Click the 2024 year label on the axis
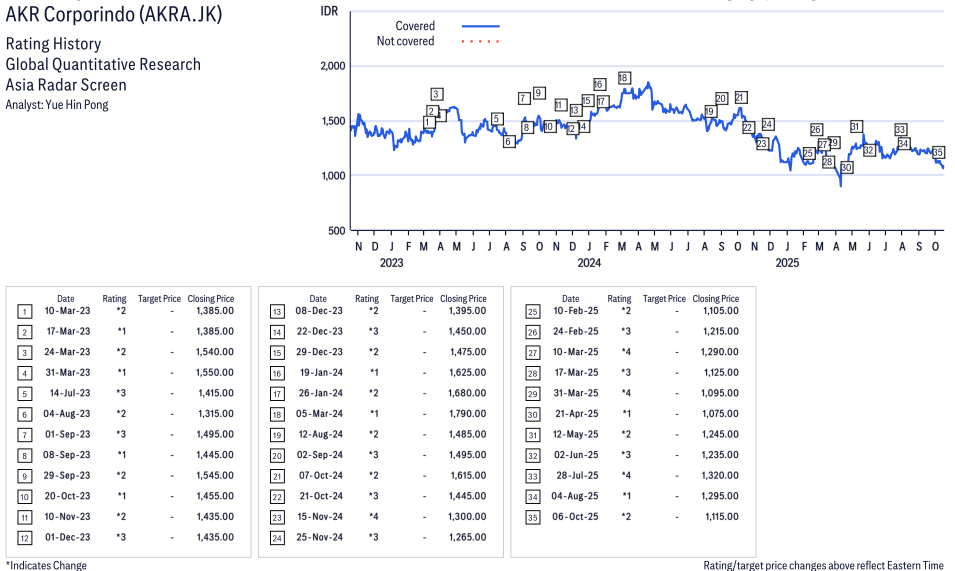The height and width of the screenshot is (571, 955). pyautogui.click(x=589, y=263)
